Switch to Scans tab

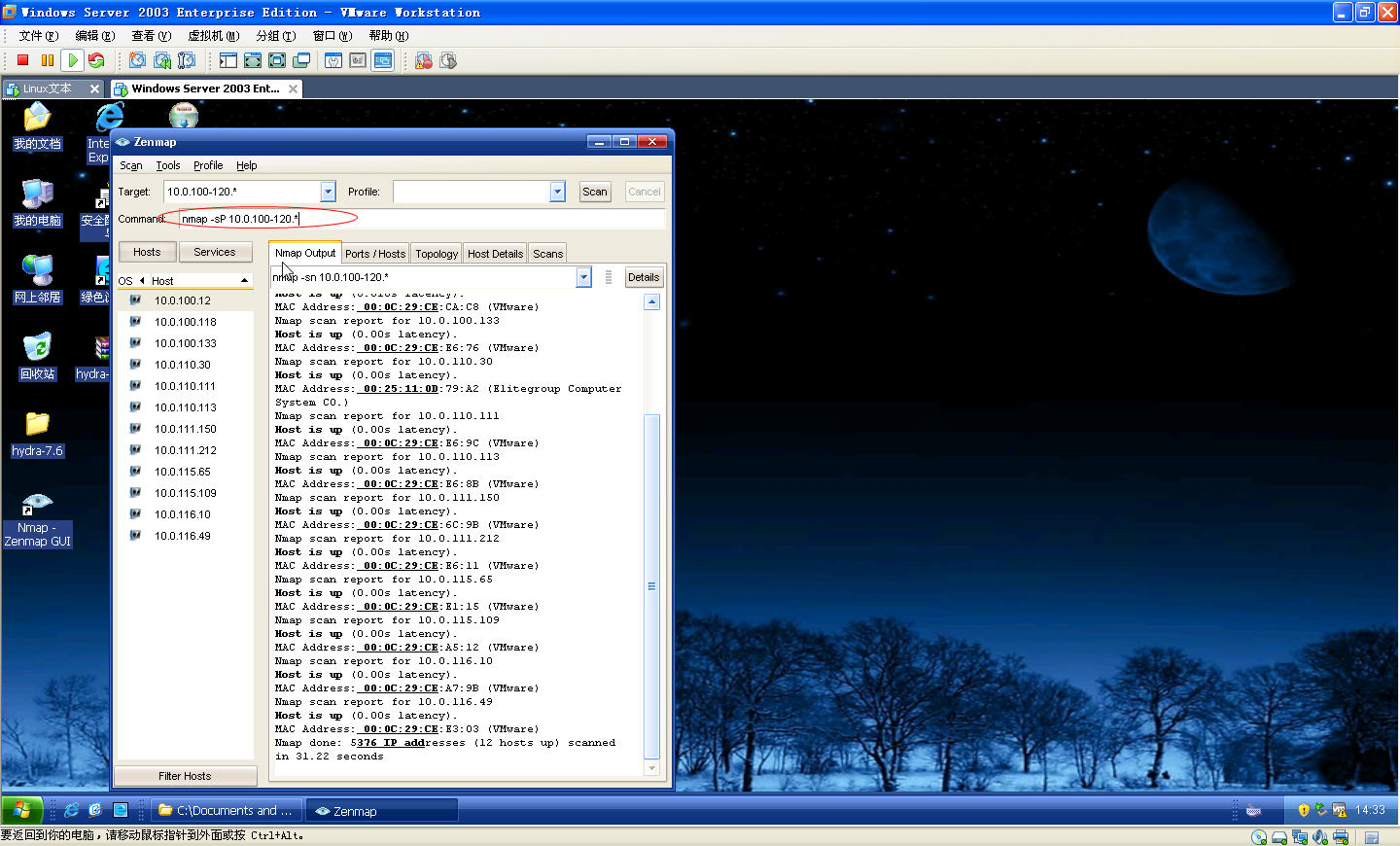tap(548, 253)
